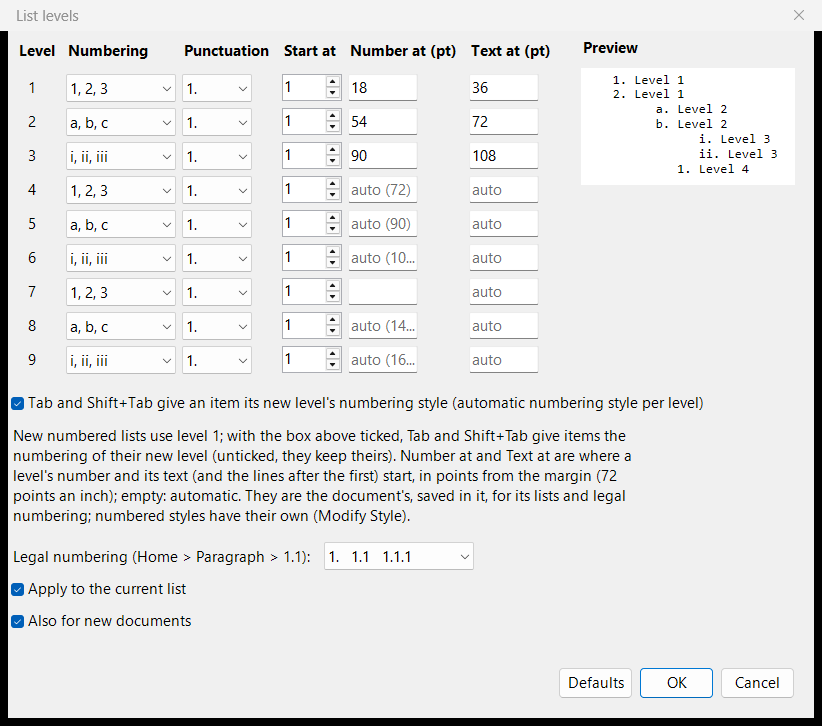Increase level 5 Start at value

[332, 218]
